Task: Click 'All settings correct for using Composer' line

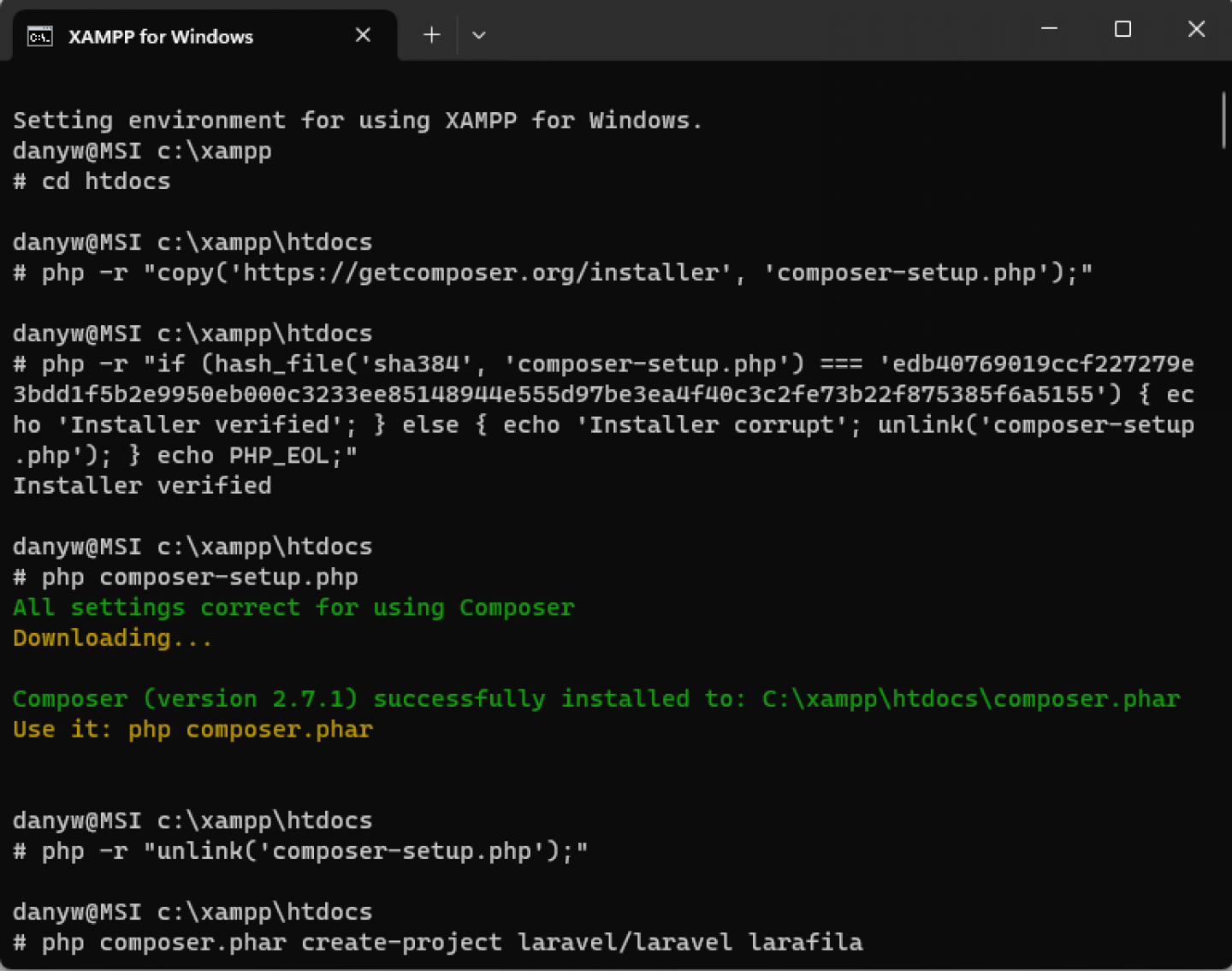Action: (293, 607)
